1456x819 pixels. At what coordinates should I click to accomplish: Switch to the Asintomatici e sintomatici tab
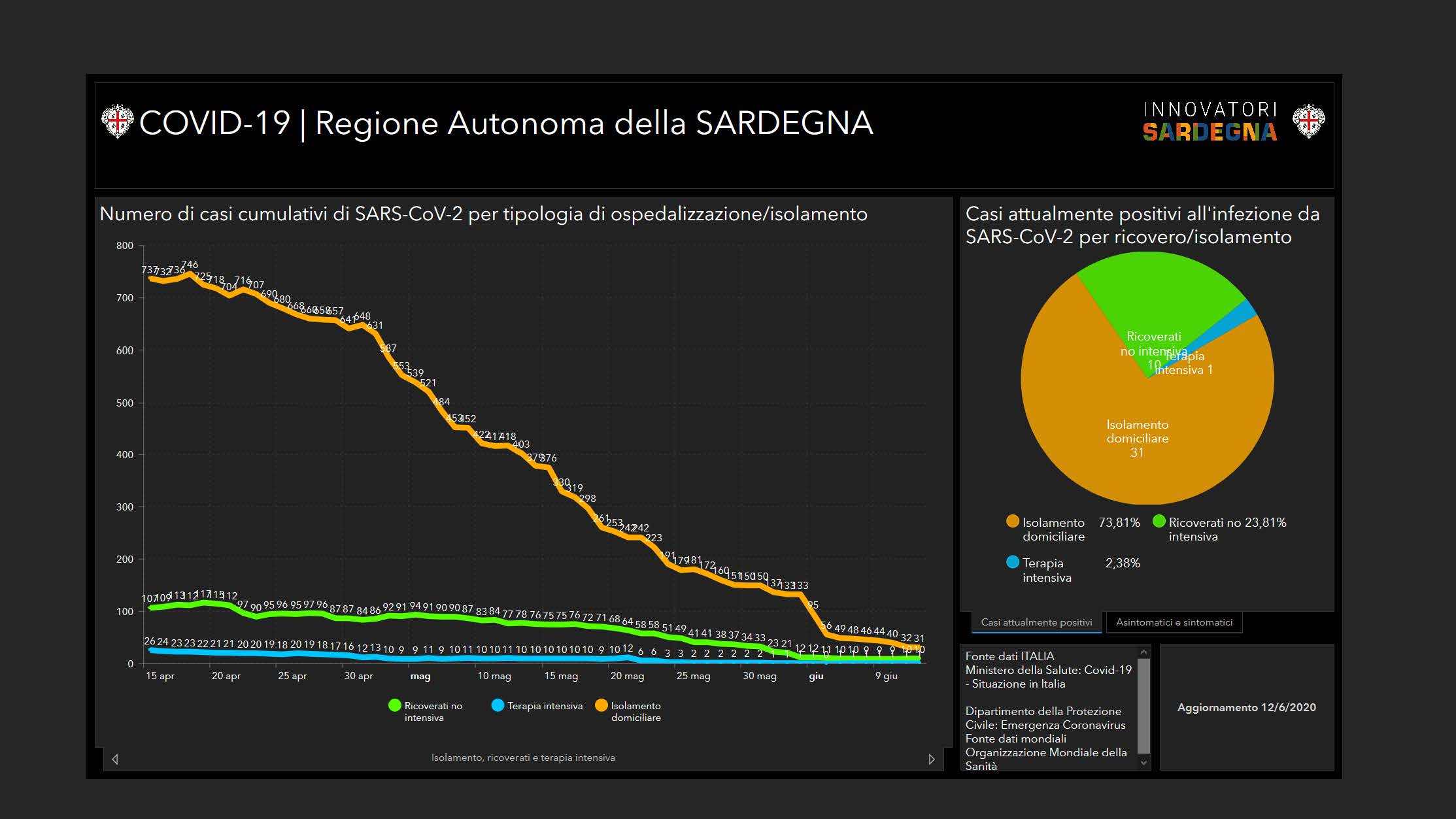1174,622
